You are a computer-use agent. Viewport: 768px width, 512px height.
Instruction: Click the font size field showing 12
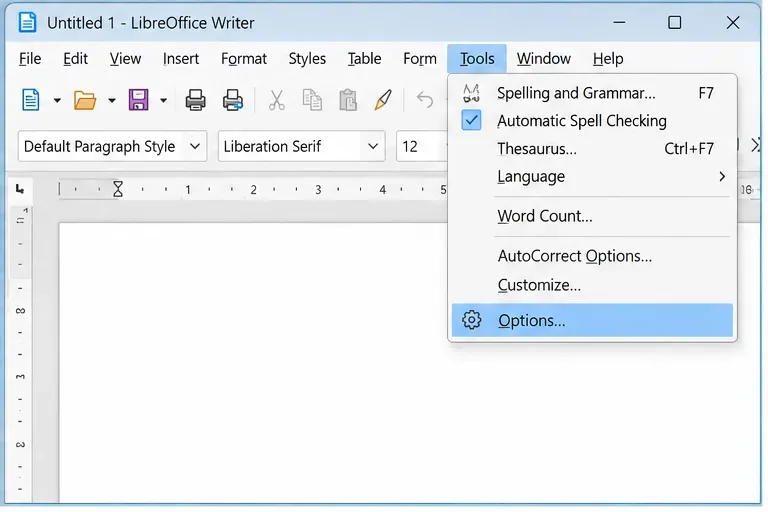(422, 146)
